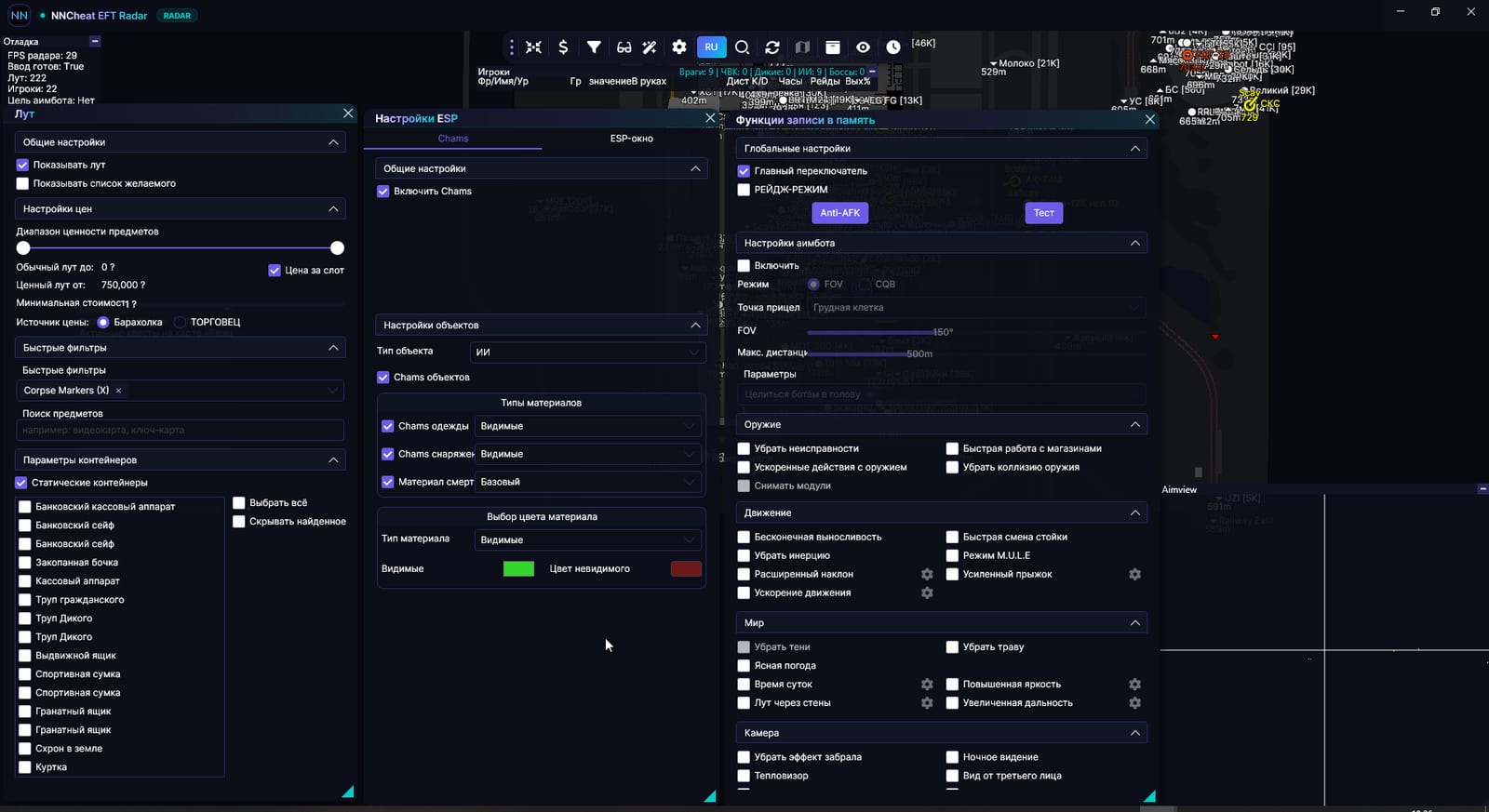Click the Тест button

click(x=1044, y=213)
